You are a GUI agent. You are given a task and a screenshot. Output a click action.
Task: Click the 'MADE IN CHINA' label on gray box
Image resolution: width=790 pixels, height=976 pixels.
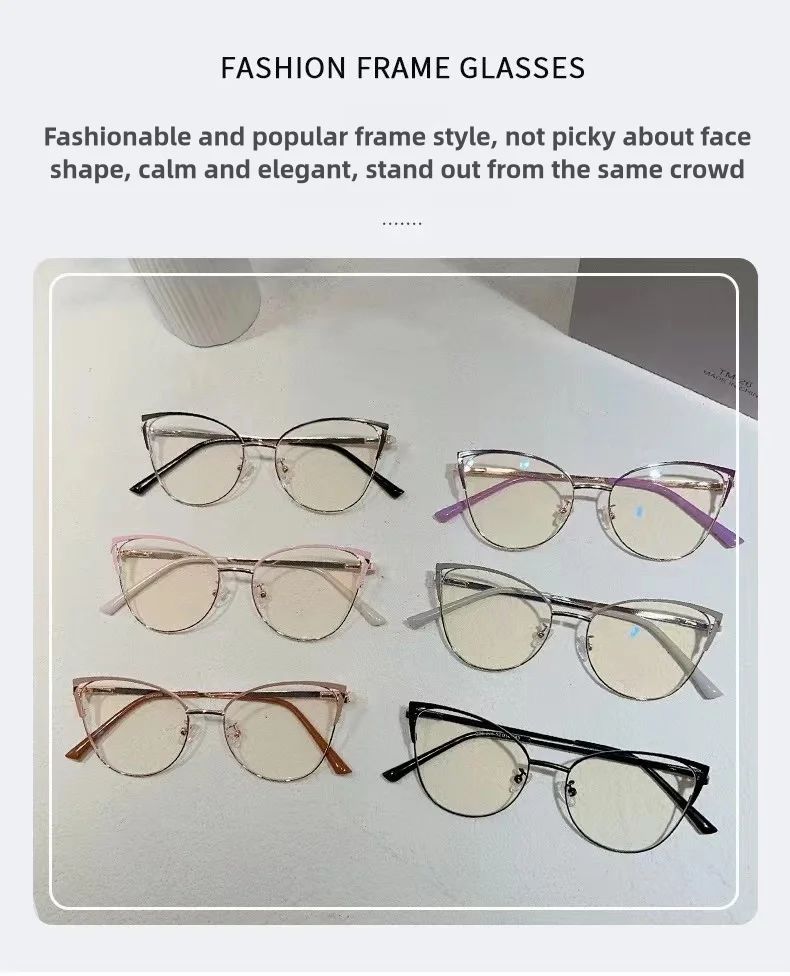click(730, 384)
